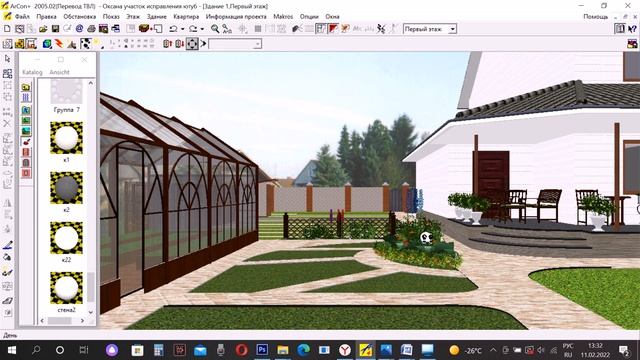Click the New project icon
This screenshot has height=360, width=640.
click(x=7, y=29)
